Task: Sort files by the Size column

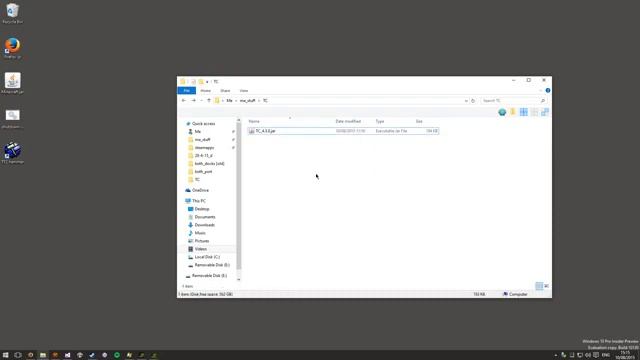Action: [419, 121]
